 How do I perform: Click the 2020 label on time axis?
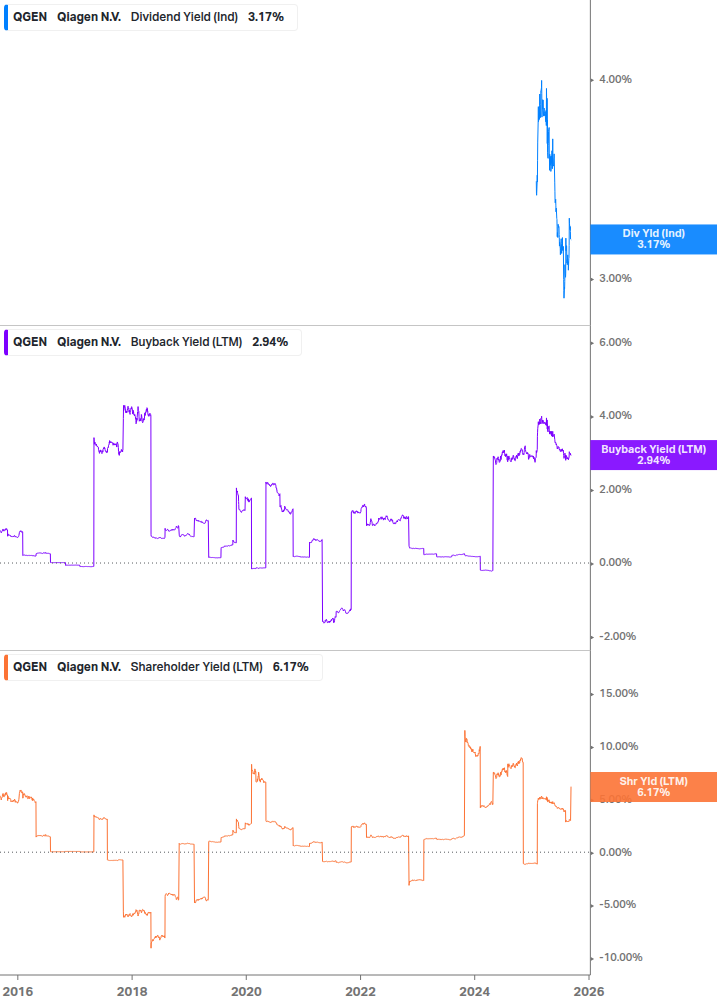pos(246,992)
